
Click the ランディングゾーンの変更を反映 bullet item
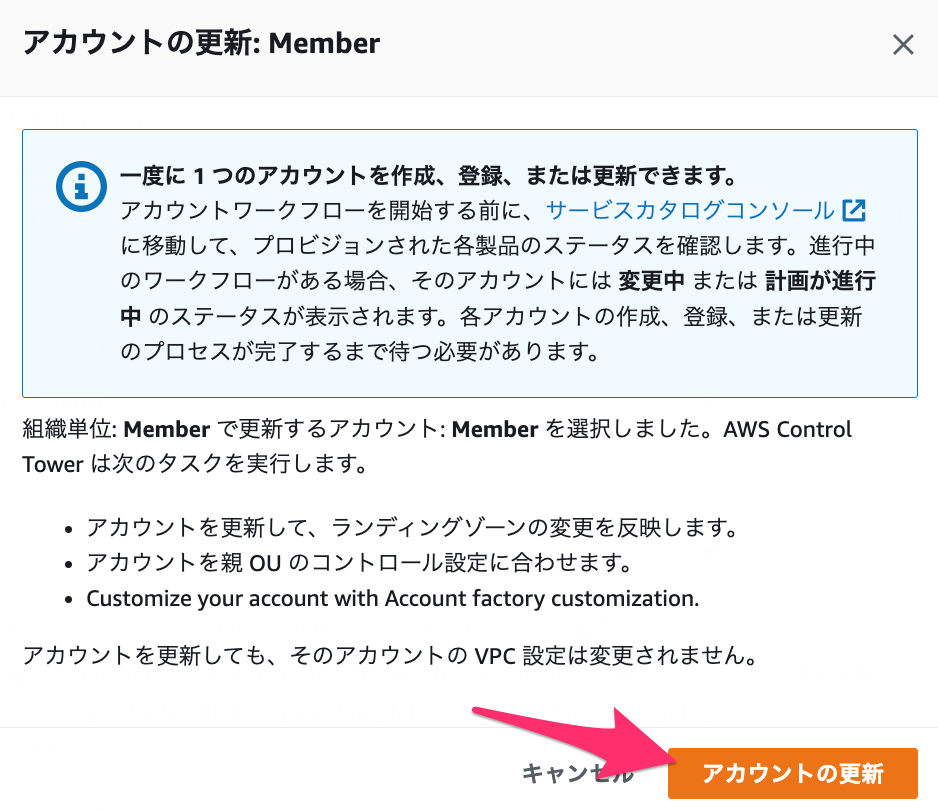tap(412, 528)
